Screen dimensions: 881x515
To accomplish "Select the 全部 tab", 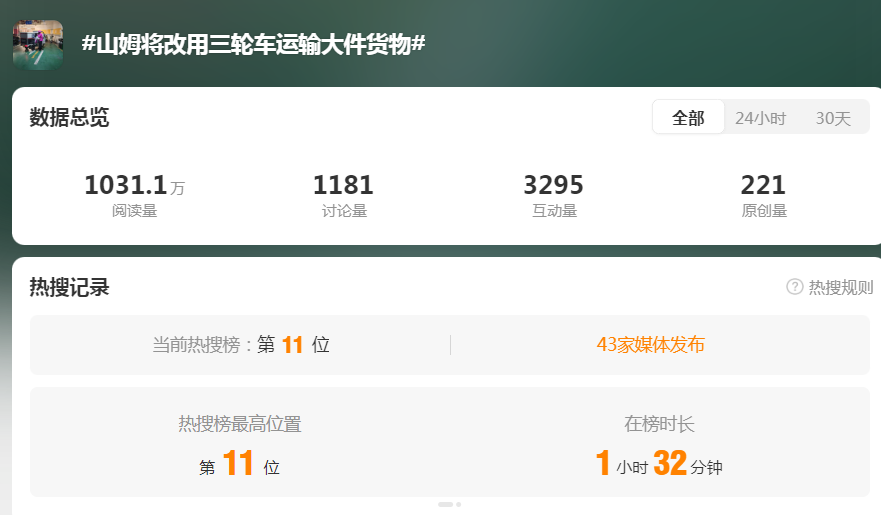I will pos(688,118).
